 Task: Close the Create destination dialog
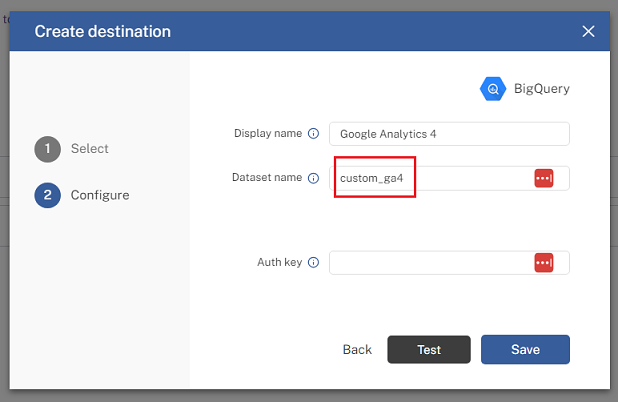point(588,32)
